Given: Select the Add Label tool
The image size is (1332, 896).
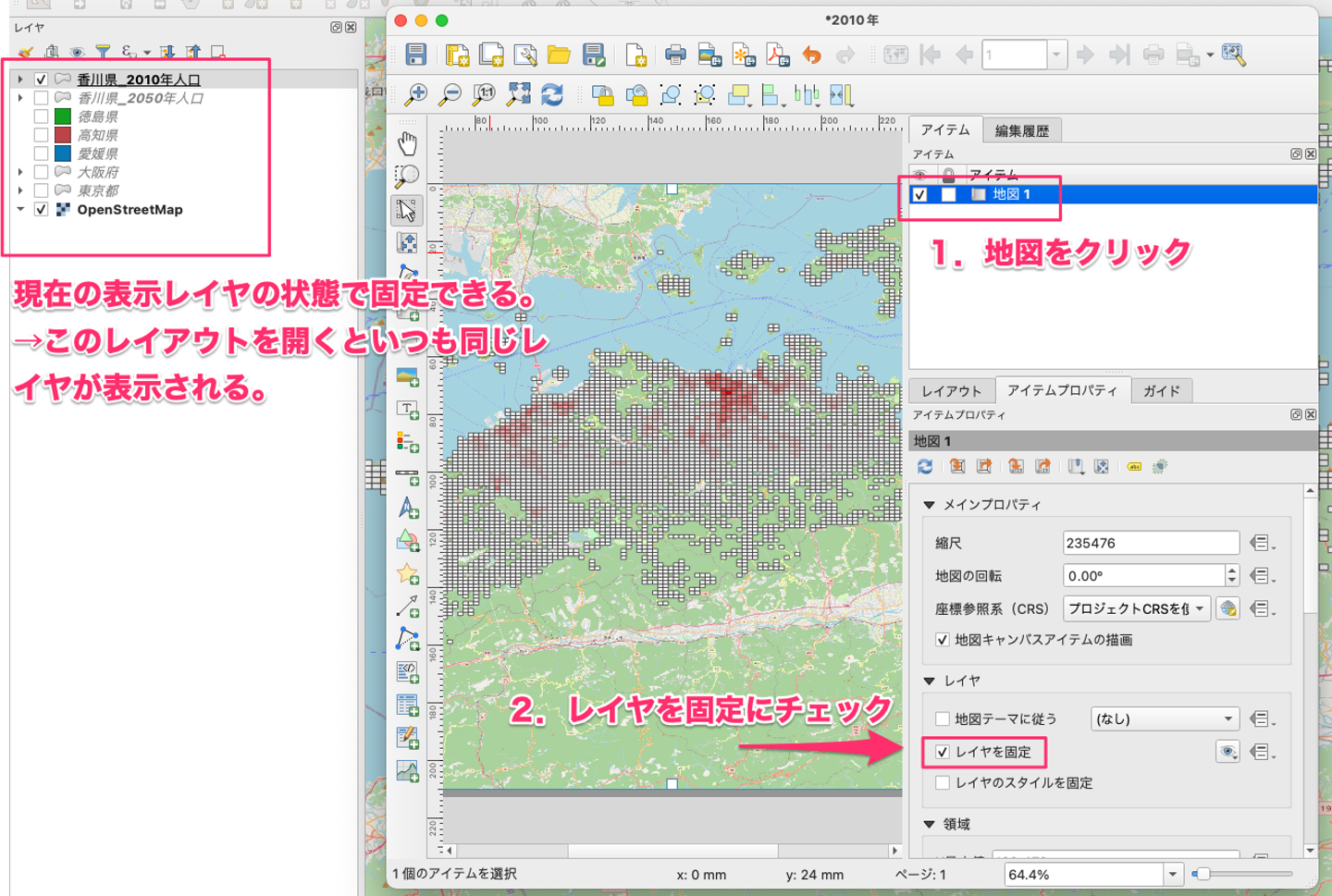Looking at the screenshot, I should click(x=407, y=410).
